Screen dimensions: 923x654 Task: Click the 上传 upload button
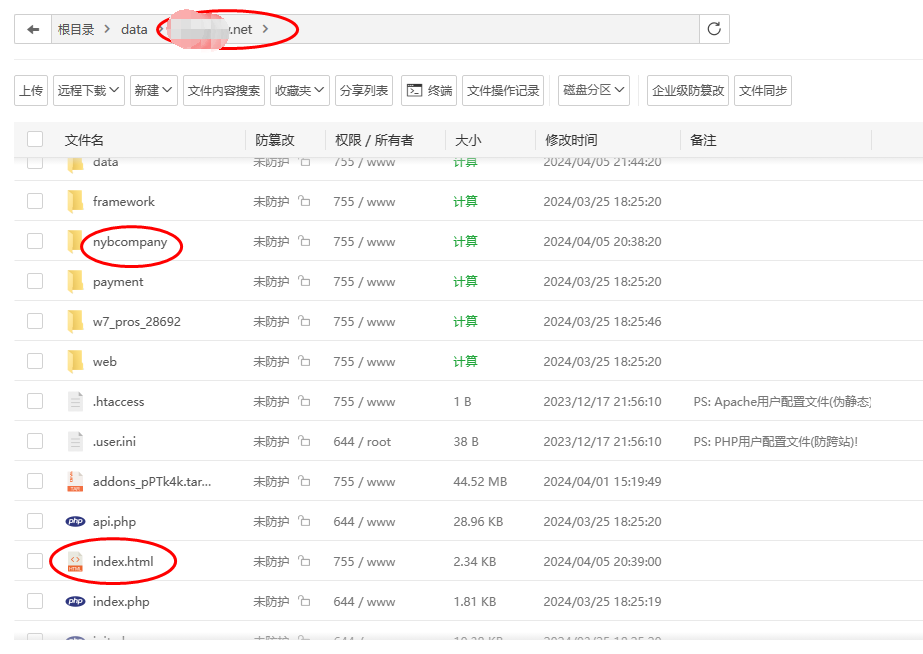(31, 91)
